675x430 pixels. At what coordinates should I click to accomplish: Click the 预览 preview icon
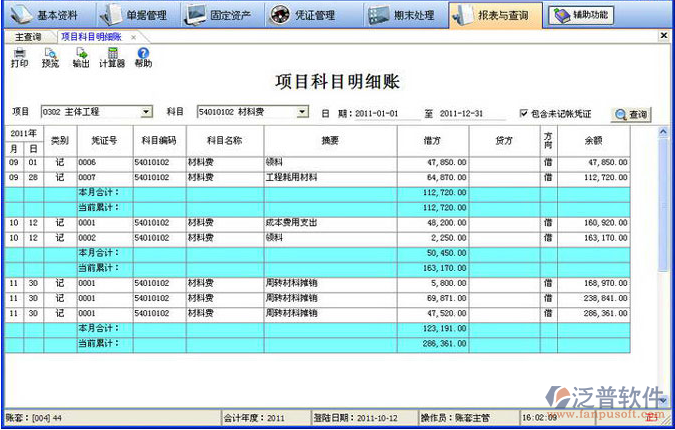pyautogui.click(x=50, y=56)
